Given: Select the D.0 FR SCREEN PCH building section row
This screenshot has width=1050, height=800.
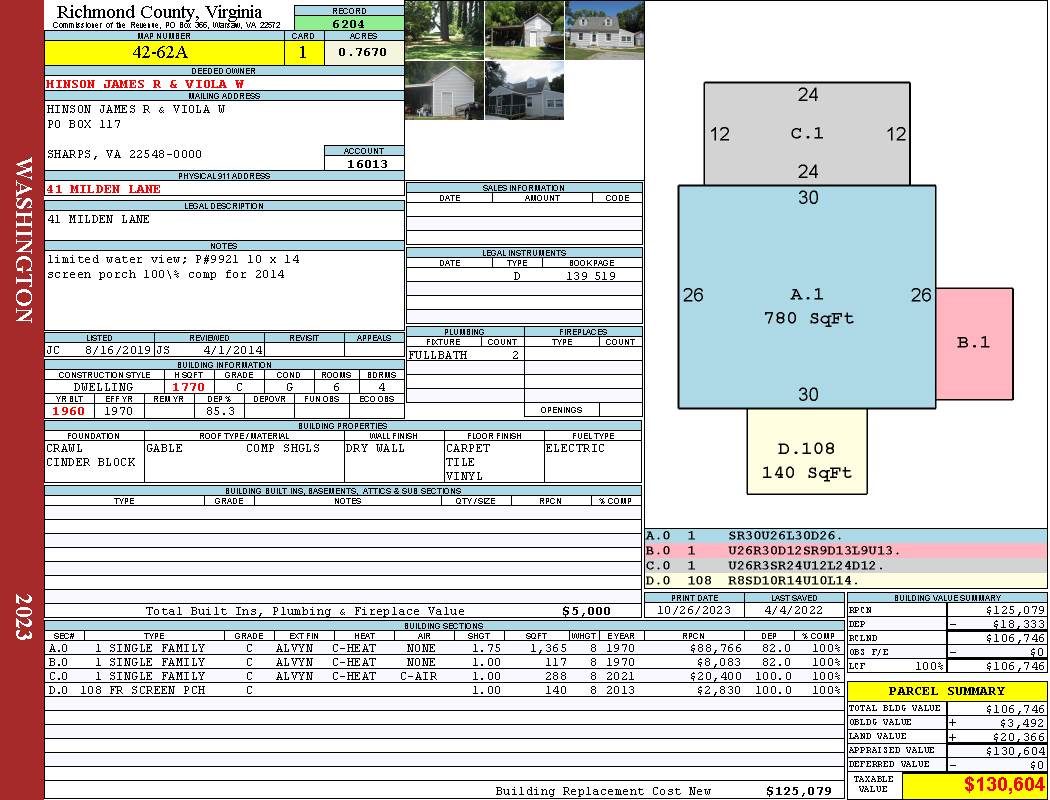Looking at the screenshot, I should point(443,690).
